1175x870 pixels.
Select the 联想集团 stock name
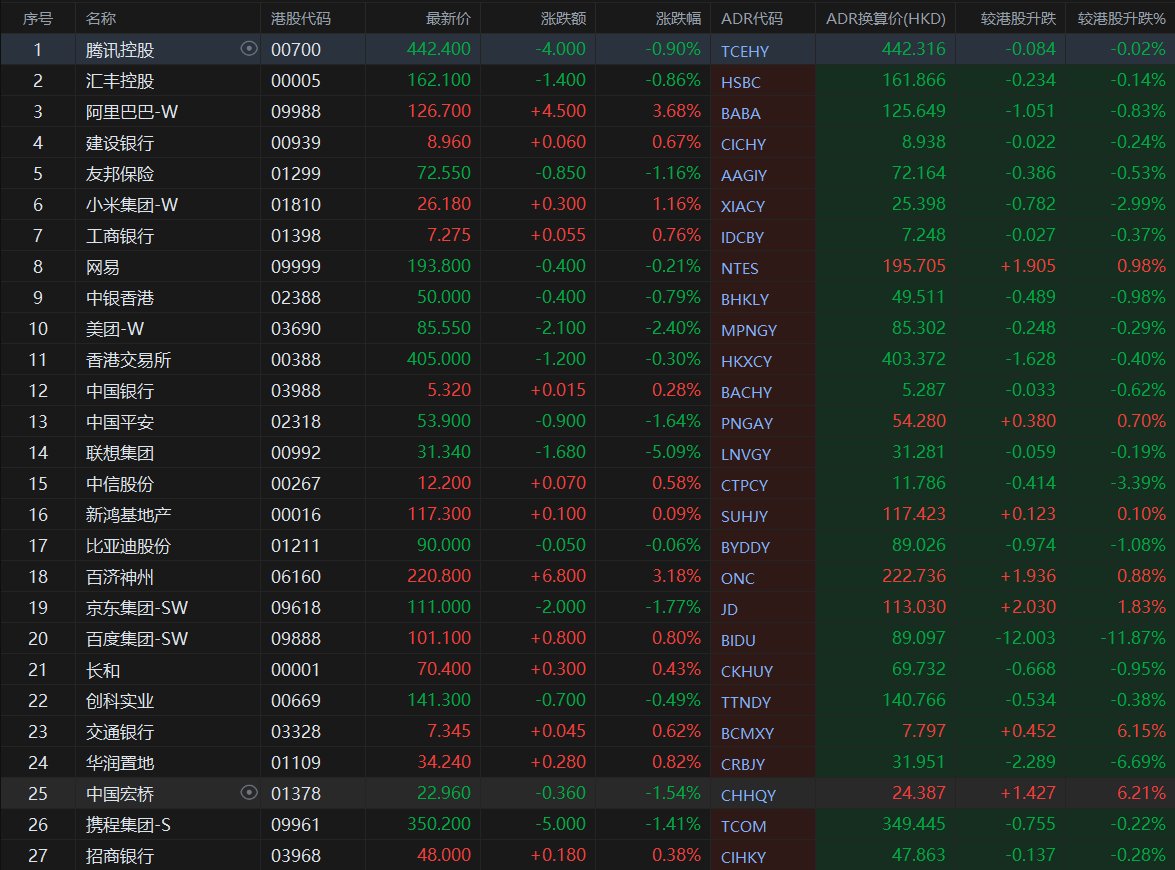tap(120, 453)
